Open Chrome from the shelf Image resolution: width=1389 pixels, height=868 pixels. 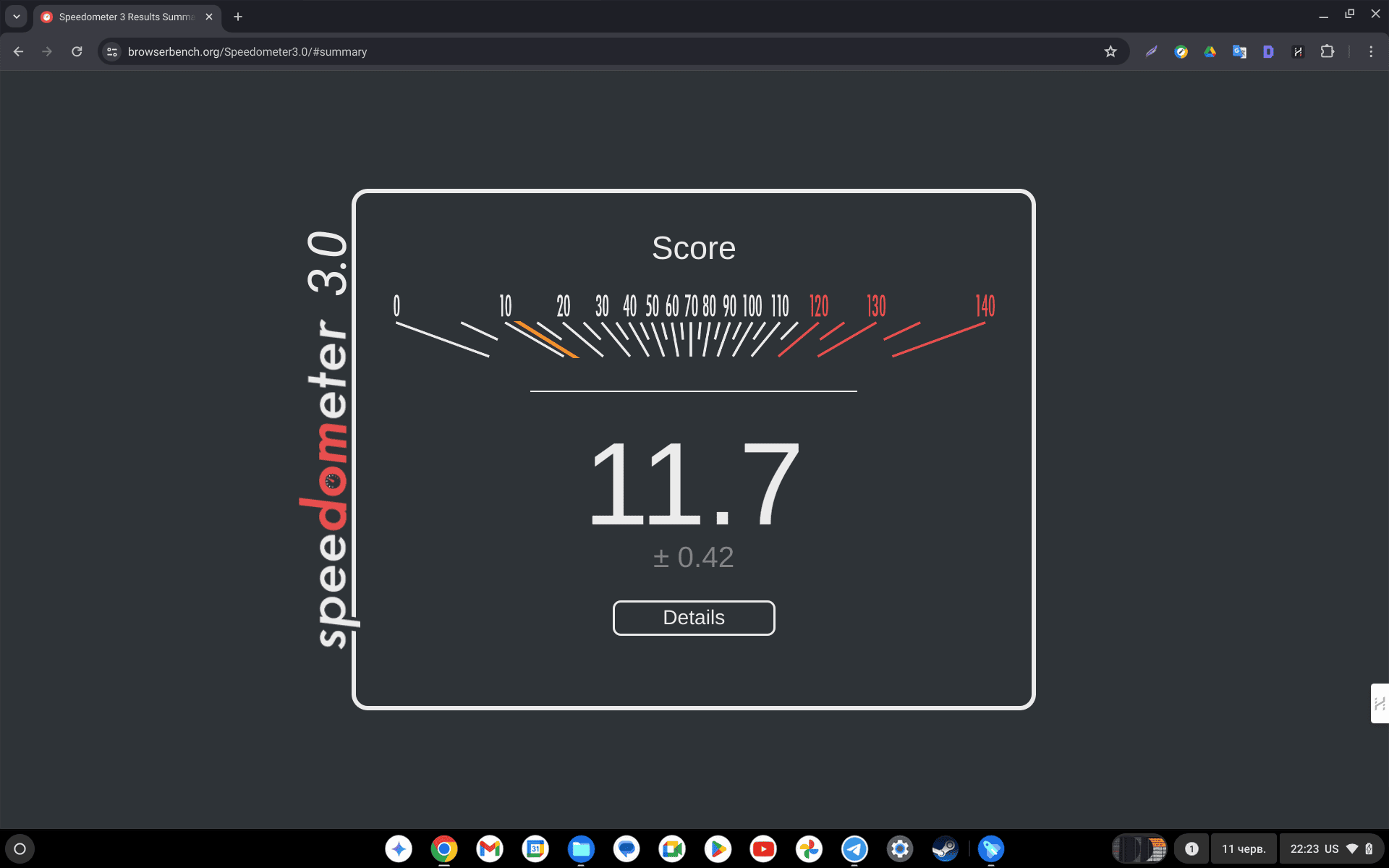pyautogui.click(x=444, y=848)
